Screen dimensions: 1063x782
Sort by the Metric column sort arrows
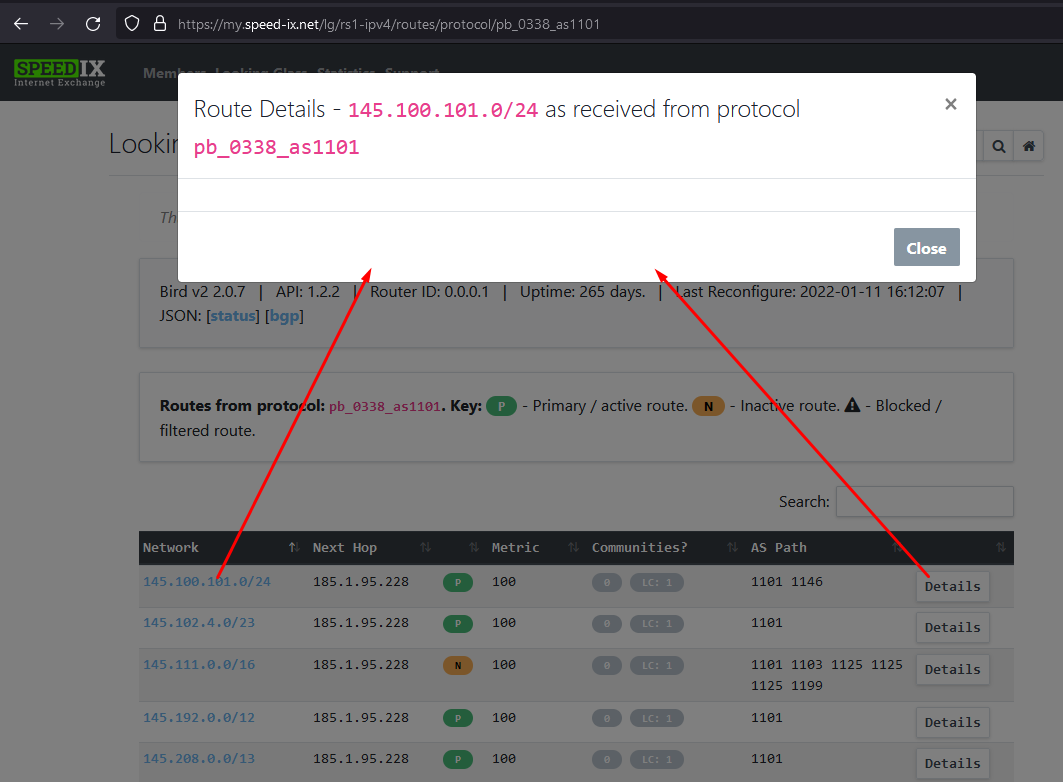[x=573, y=548]
